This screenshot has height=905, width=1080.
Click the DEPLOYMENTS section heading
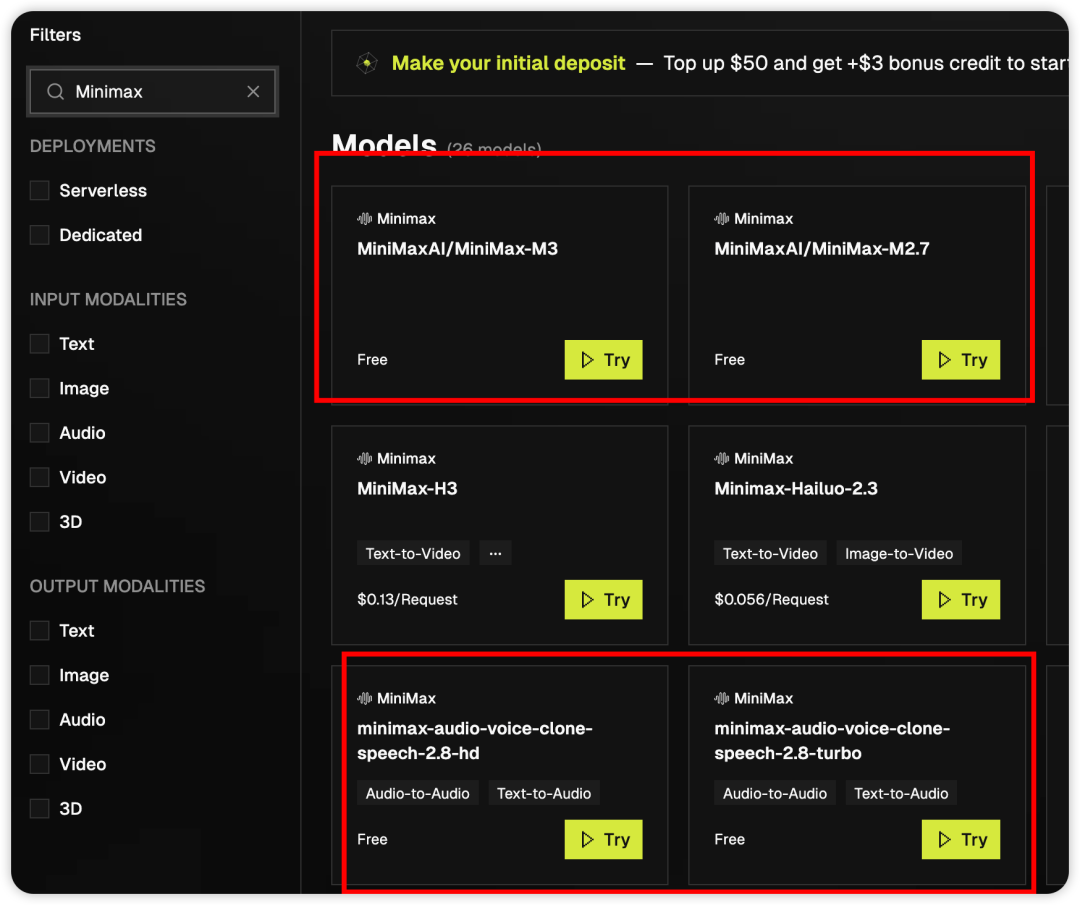(x=92, y=146)
